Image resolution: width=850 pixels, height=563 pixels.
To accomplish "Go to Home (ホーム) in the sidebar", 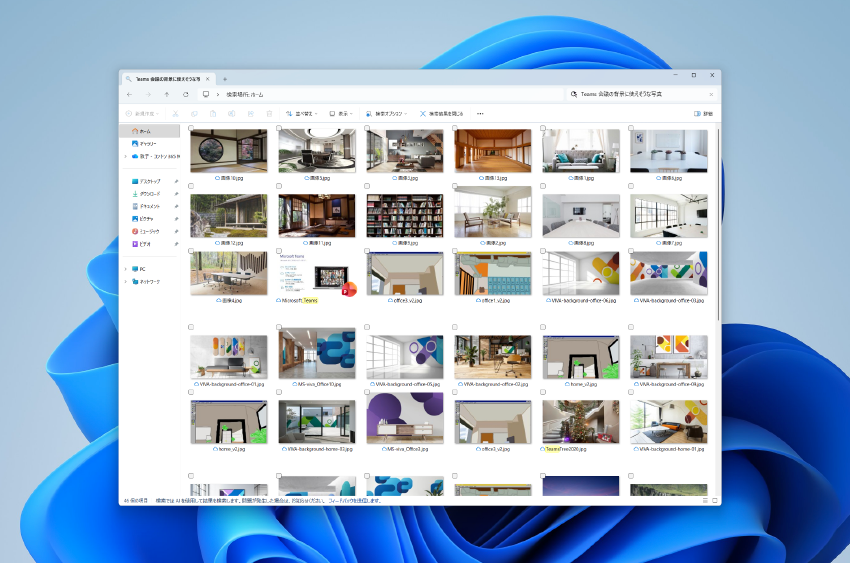I will (x=145, y=131).
